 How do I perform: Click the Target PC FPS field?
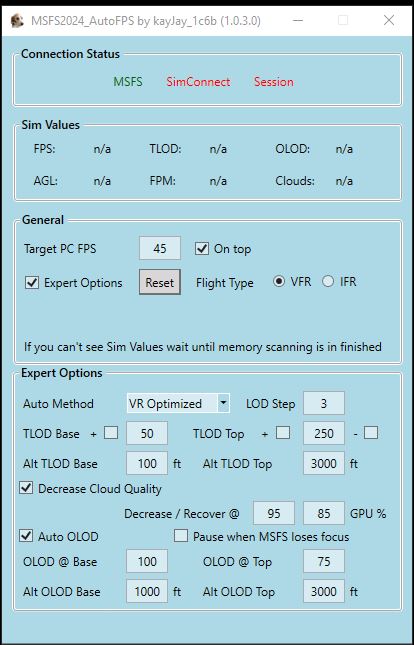pyautogui.click(x=160, y=248)
